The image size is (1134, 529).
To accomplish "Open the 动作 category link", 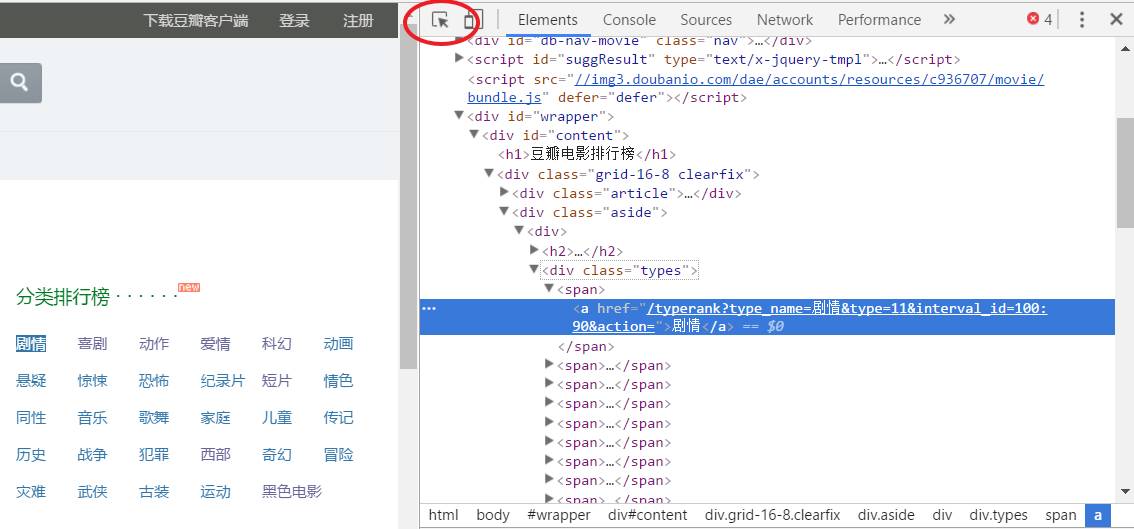I will (x=154, y=344).
